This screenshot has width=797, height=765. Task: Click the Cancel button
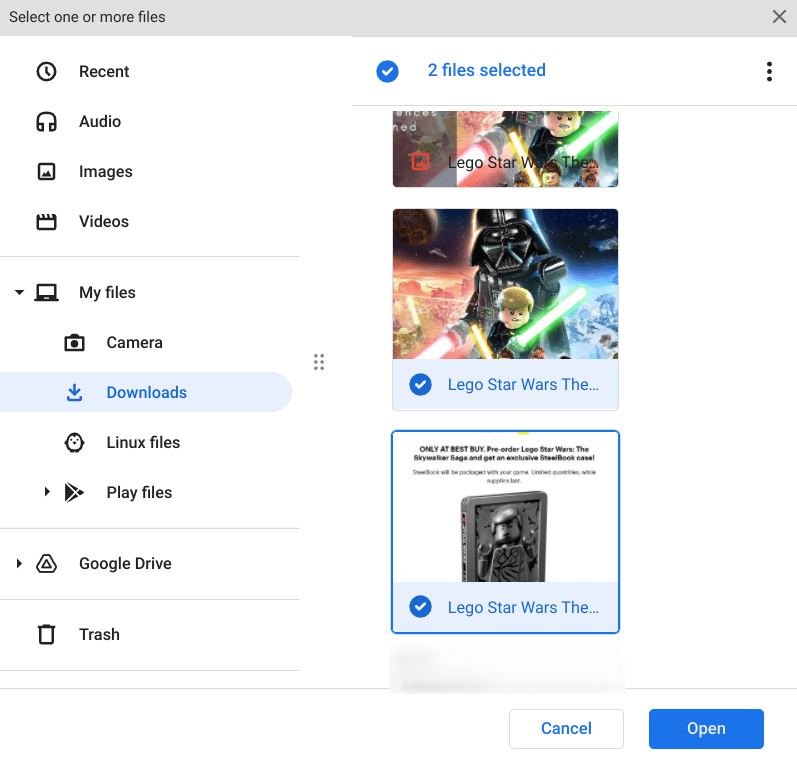tap(566, 728)
